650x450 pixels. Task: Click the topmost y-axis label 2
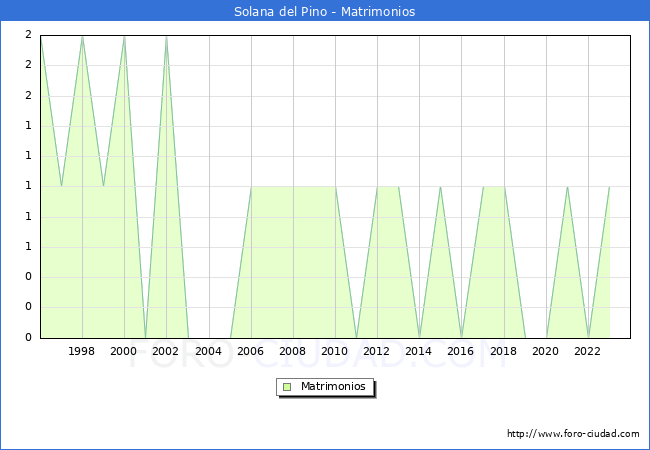click(x=28, y=35)
